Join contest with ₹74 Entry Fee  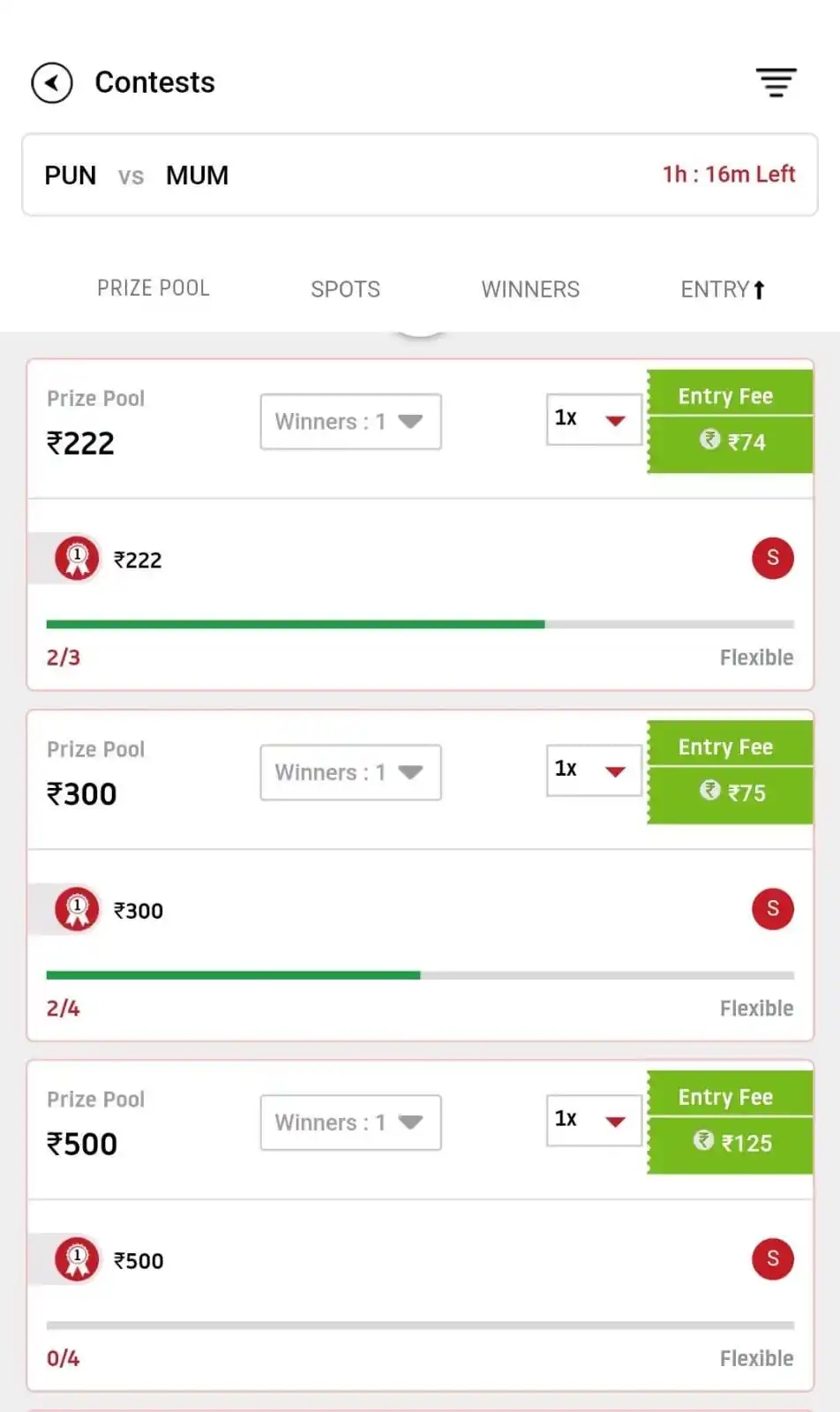point(730,422)
